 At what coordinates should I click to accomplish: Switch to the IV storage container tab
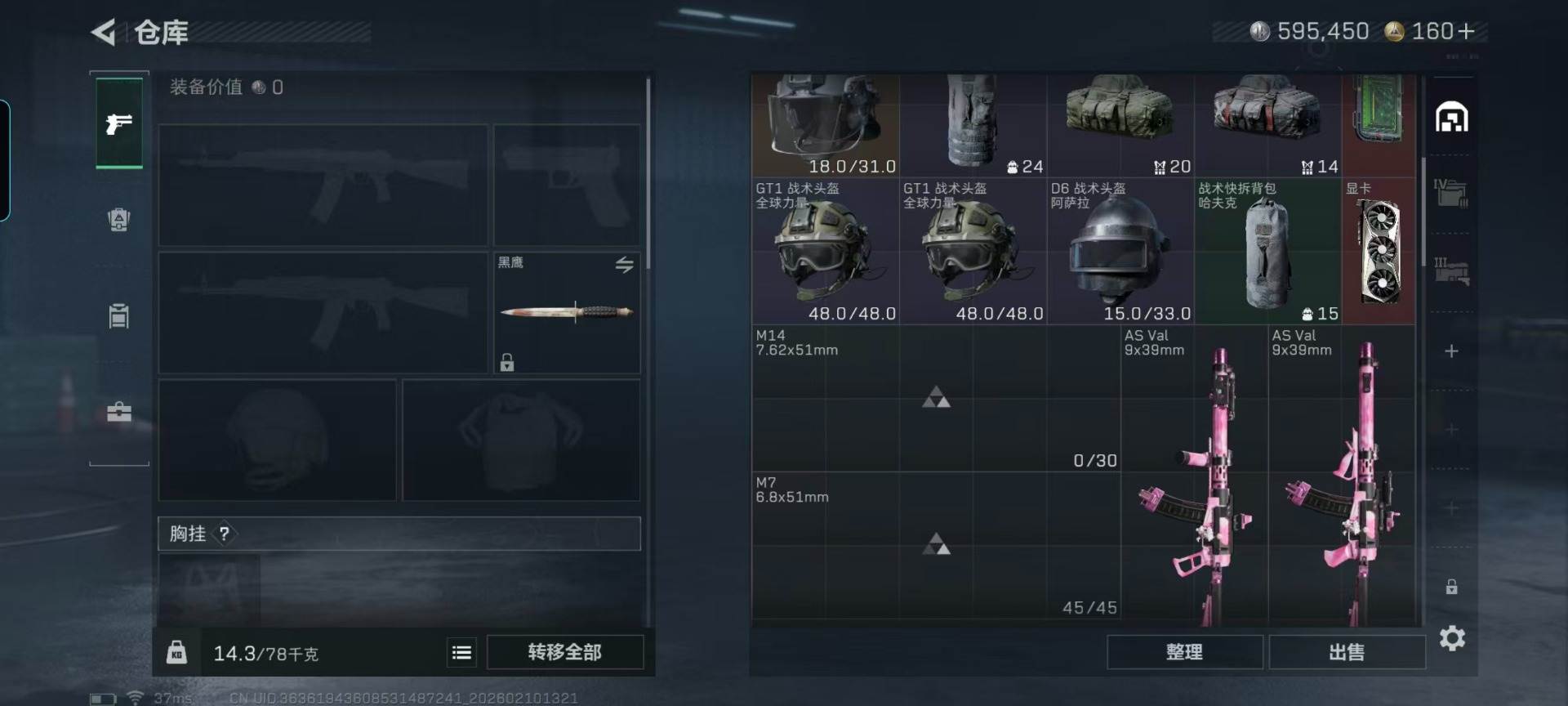(x=1451, y=193)
